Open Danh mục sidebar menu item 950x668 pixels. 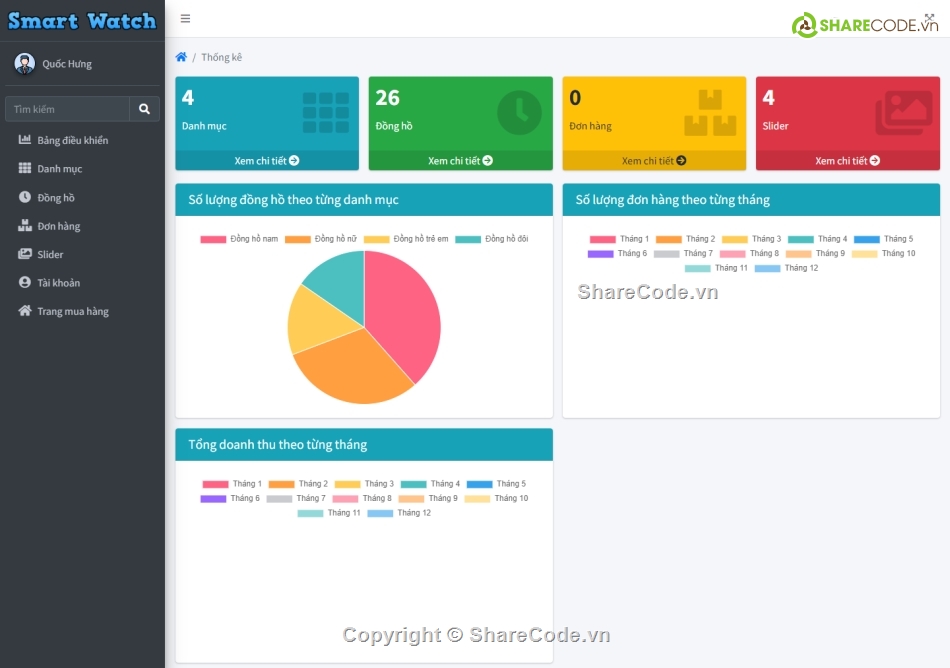59,169
